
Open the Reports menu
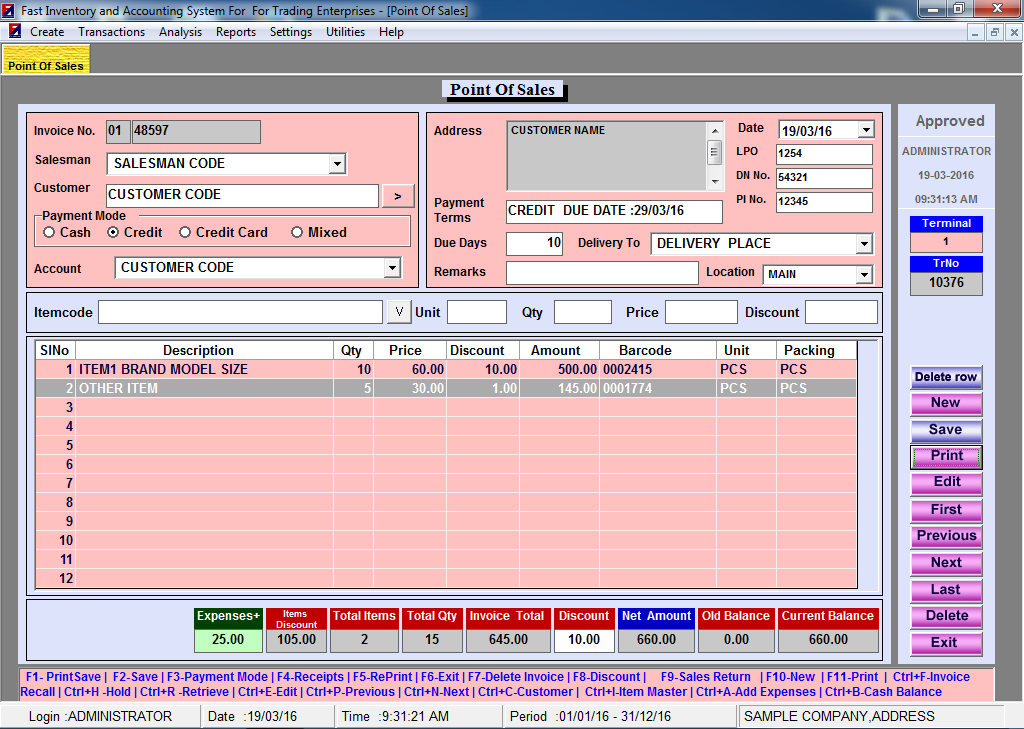[x=236, y=32]
